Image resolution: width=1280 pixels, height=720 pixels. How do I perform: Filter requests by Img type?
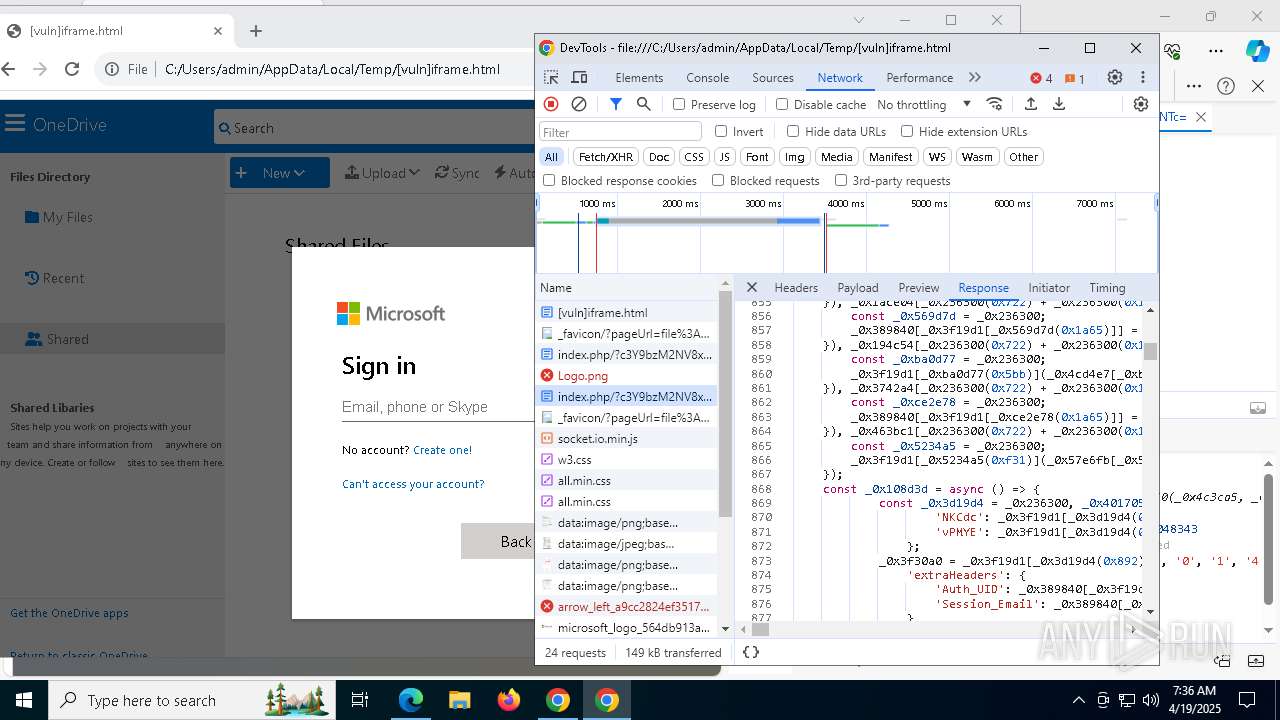(x=795, y=157)
